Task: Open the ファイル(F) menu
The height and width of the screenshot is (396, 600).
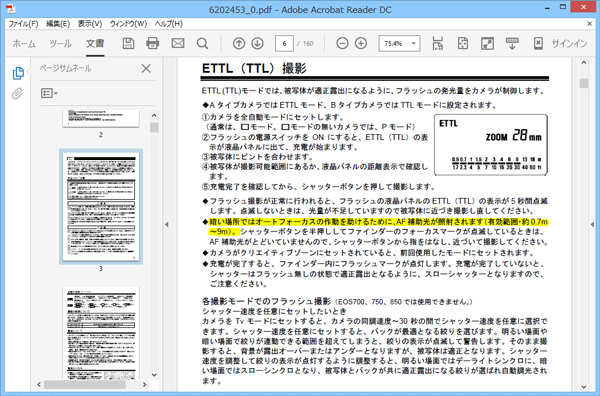Action: tap(23, 24)
